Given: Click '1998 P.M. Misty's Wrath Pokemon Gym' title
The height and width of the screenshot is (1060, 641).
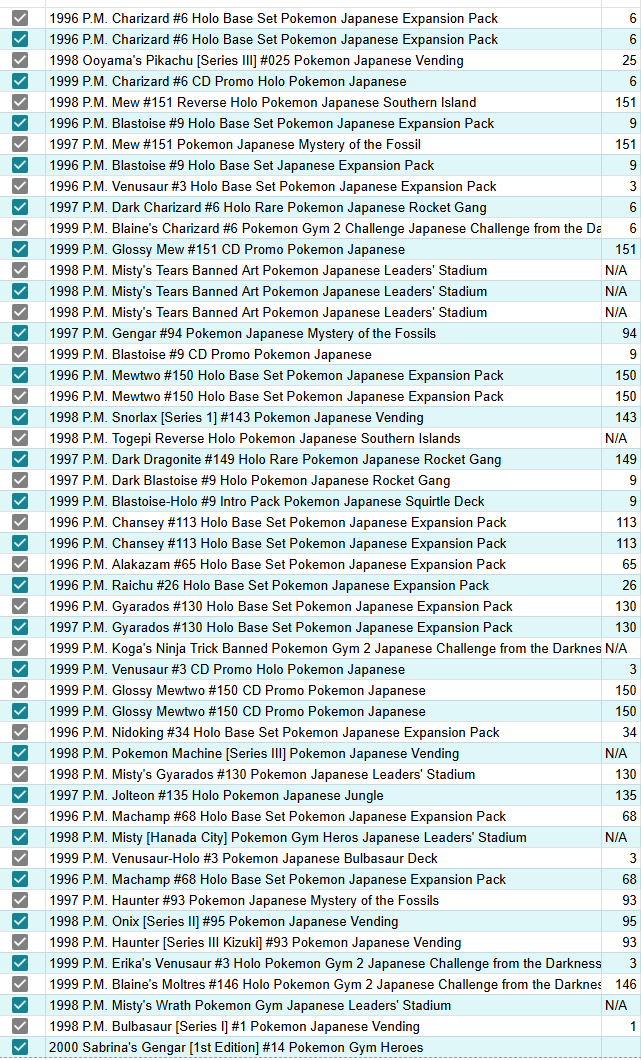Looking at the screenshot, I should [x=250, y=1005].
